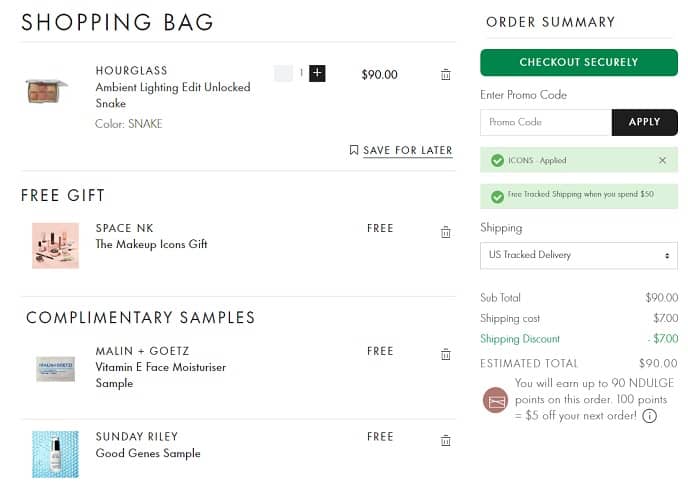The height and width of the screenshot is (500, 688).
Task: Delete the Hourglass Ambient Lighting item
Action: (445, 74)
